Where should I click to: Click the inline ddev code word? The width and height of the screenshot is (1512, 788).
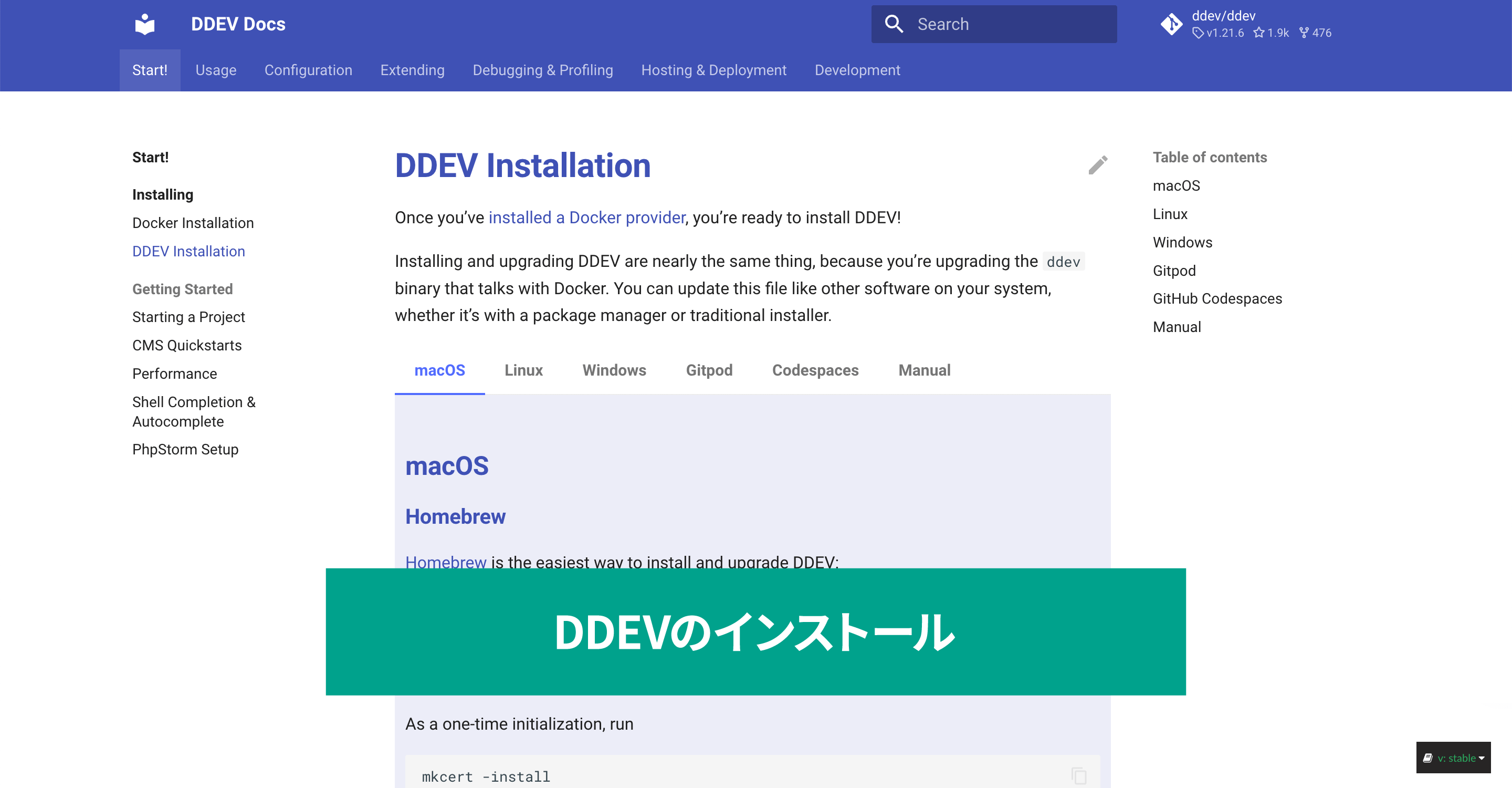1063,262
